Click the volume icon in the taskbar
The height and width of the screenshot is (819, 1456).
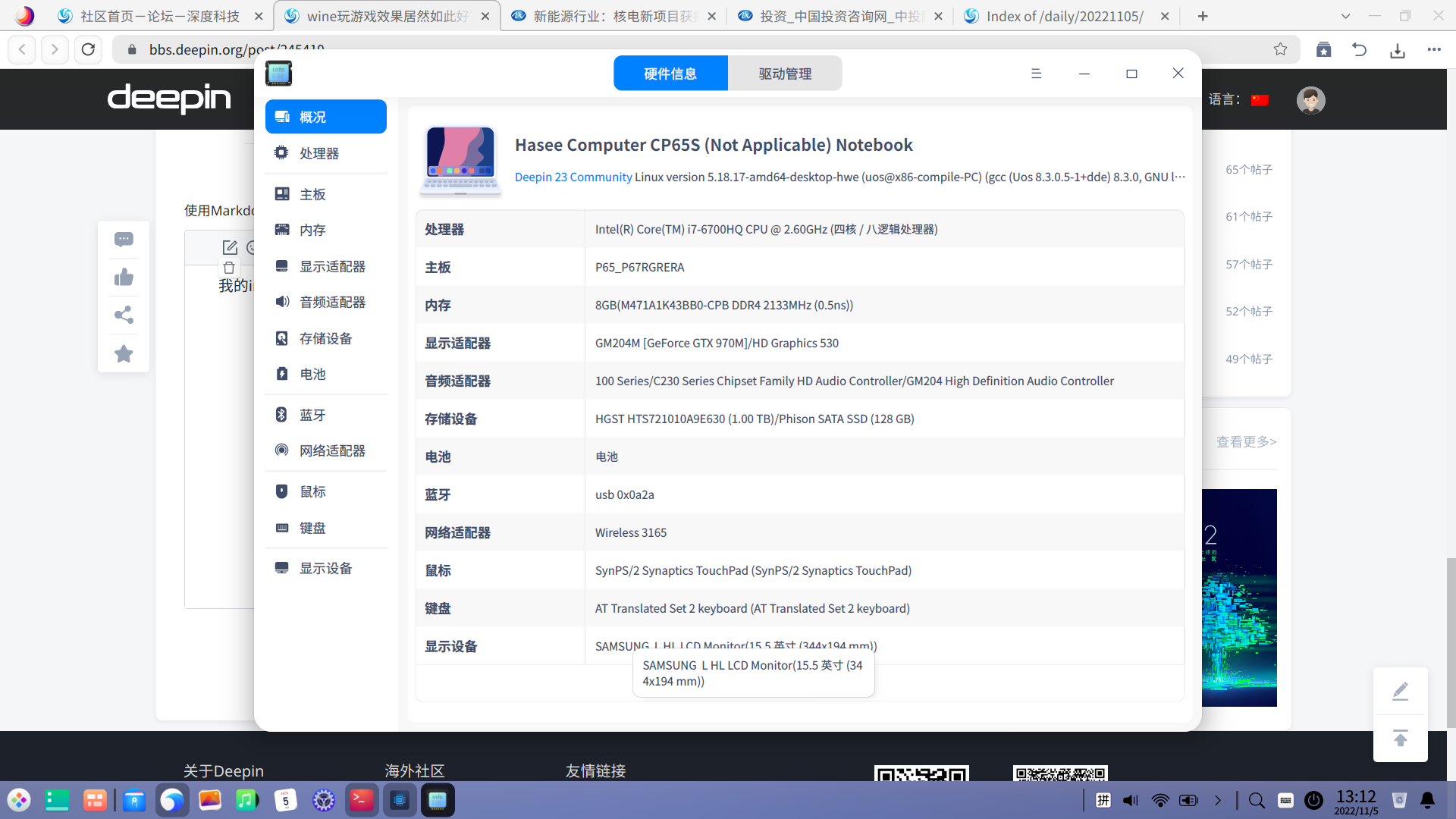pyautogui.click(x=1131, y=800)
